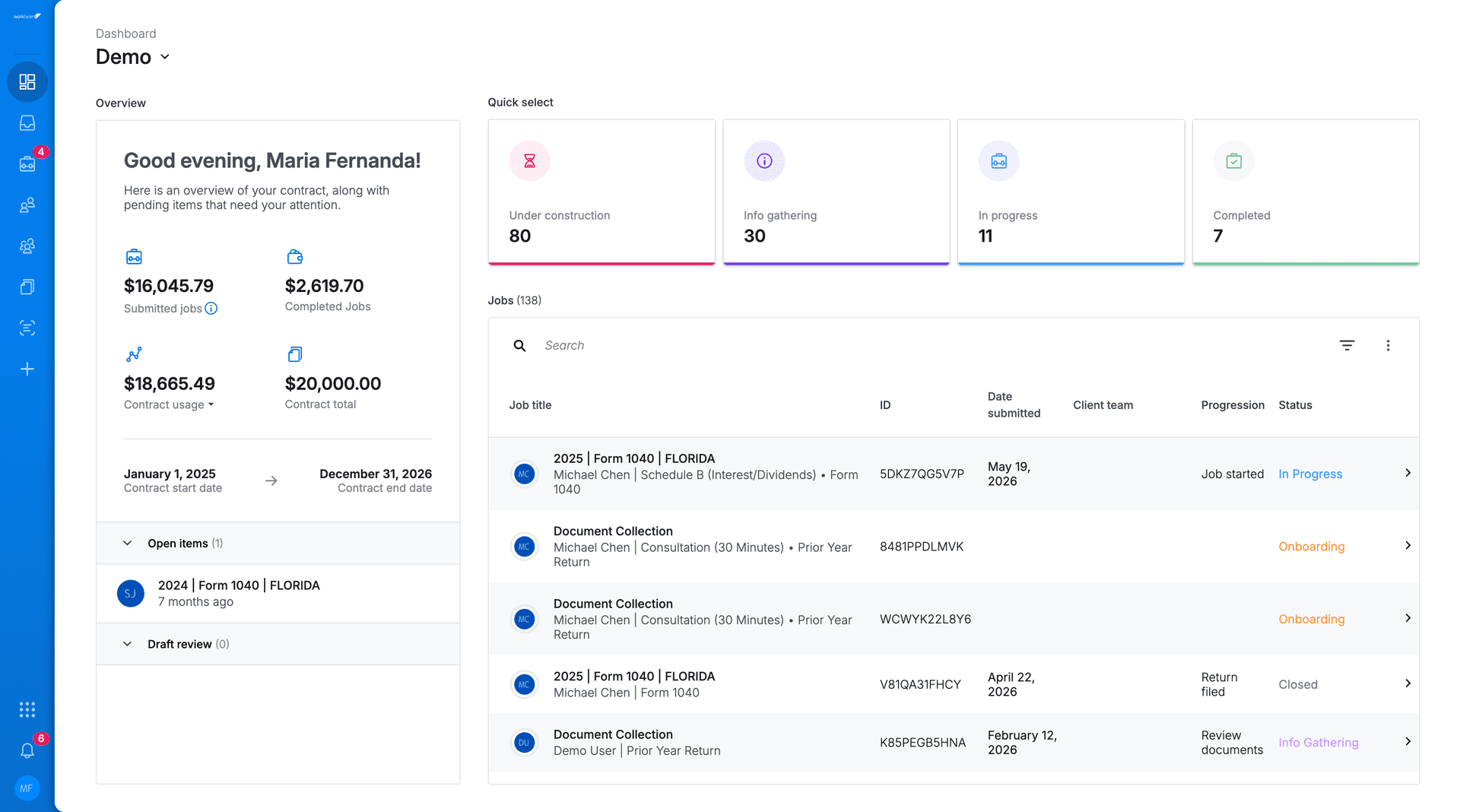This screenshot has width=1460, height=812.
Task: Click the Closed status text
Action: coord(1297,685)
